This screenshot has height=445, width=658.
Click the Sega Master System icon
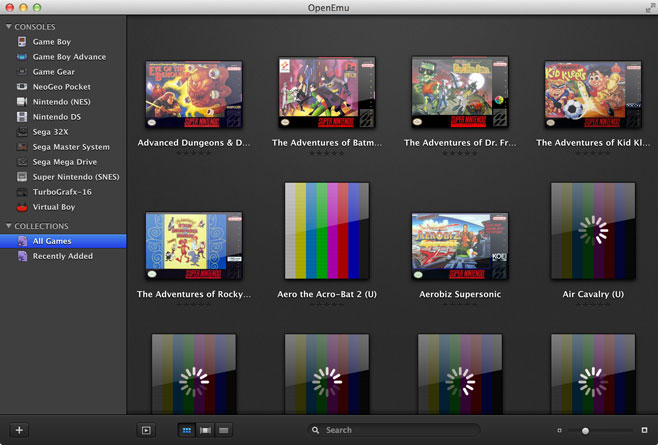coord(22,147)
